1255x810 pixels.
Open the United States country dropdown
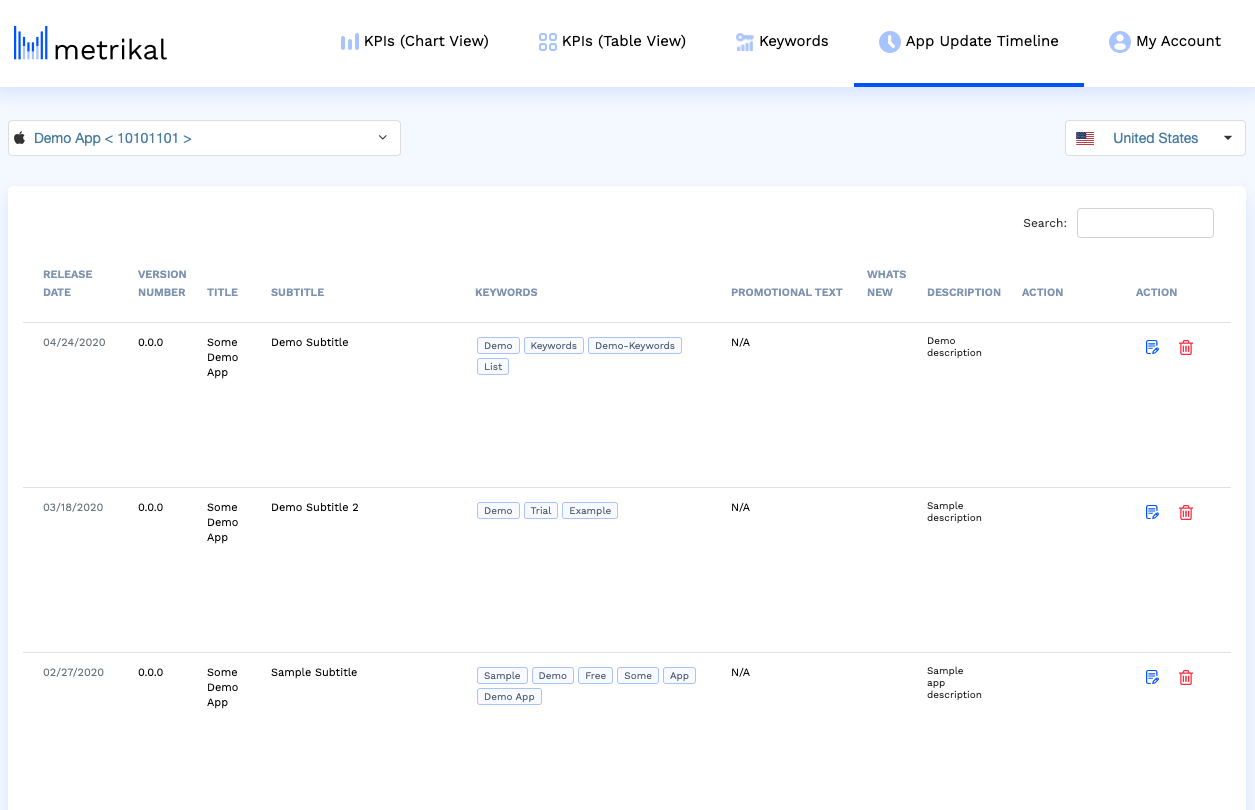pos(1155,138)
